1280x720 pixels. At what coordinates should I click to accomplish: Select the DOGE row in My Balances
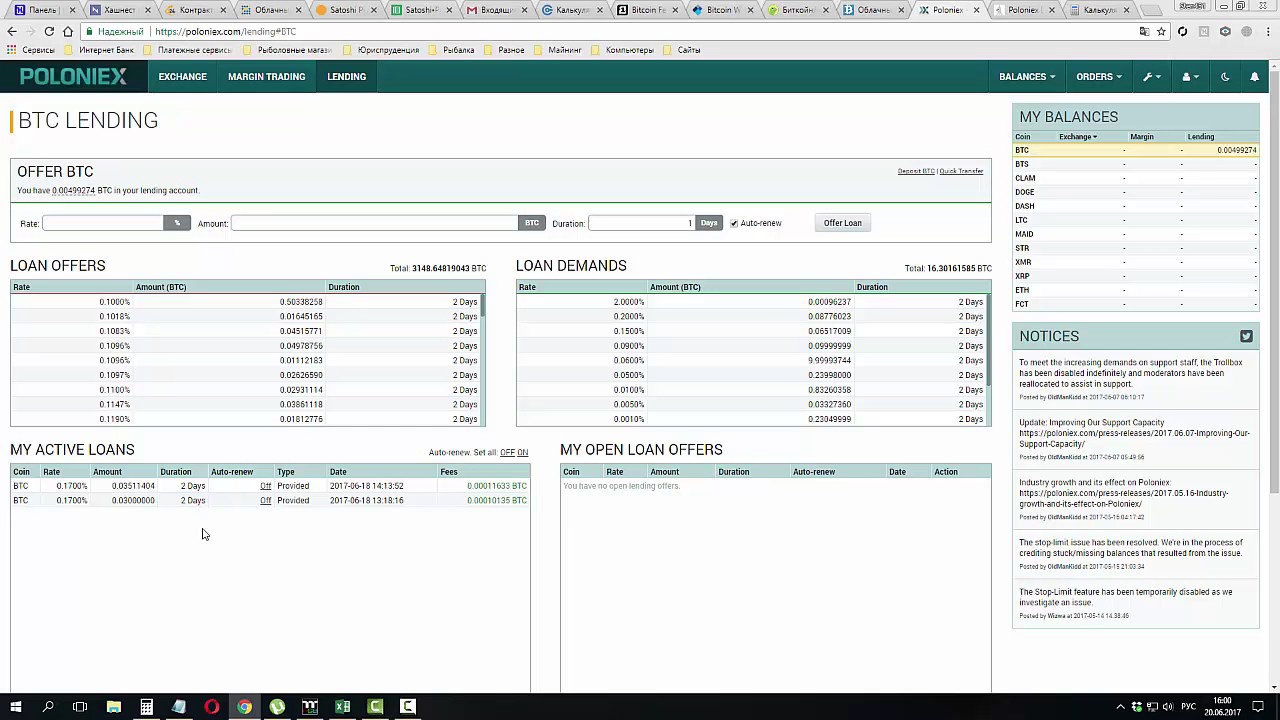click(x=1136, y=192)
